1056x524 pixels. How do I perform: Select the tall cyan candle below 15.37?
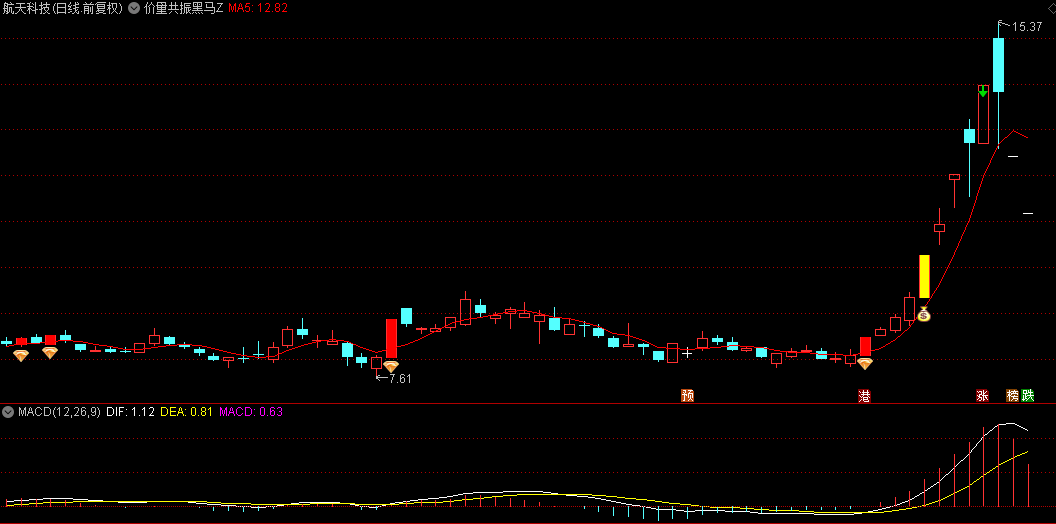click(x=998, y=65)
